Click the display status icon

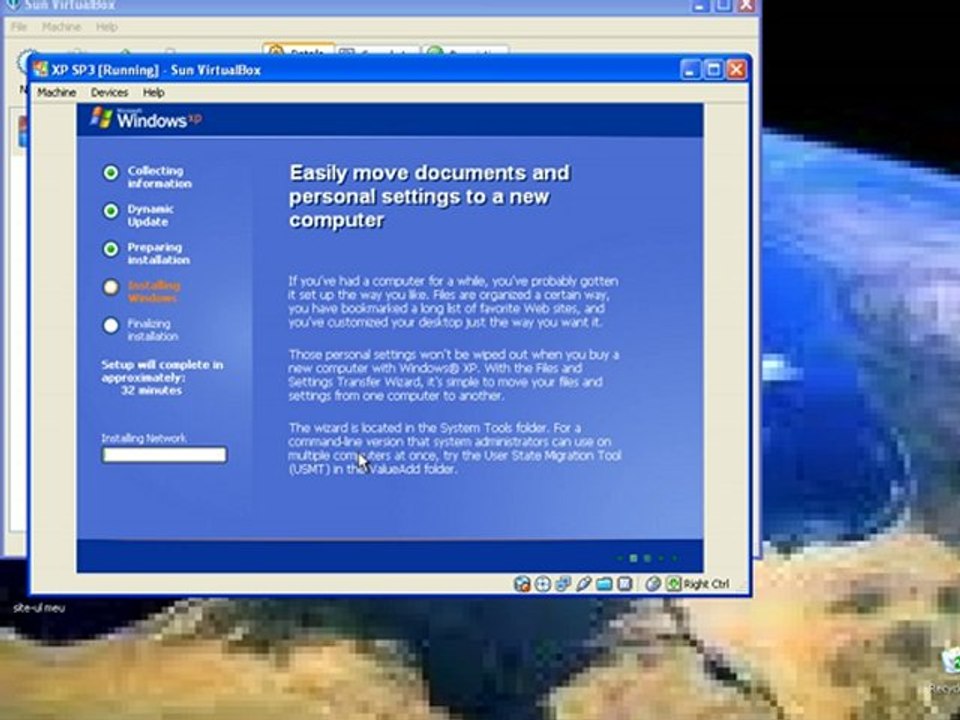tap(624, 584)
